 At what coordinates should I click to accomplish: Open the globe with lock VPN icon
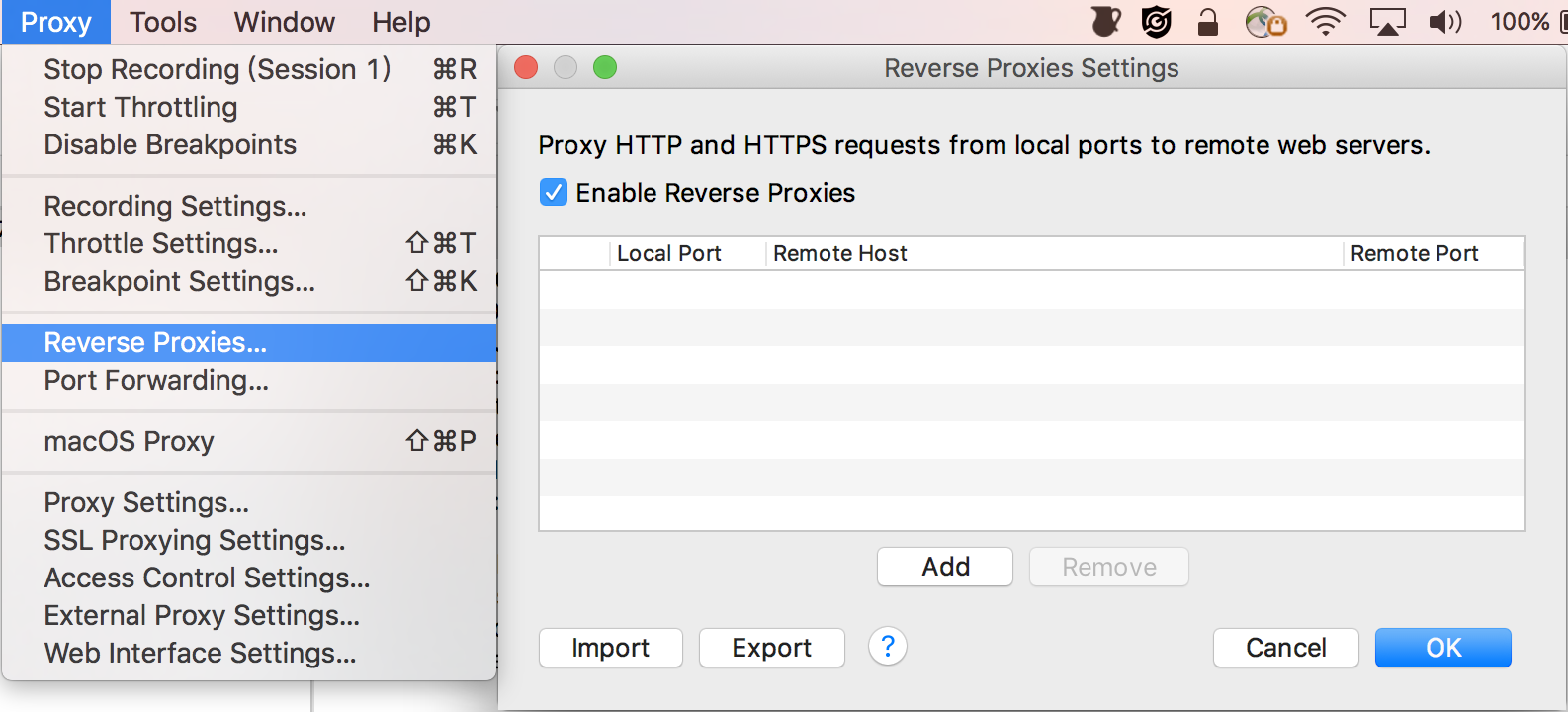pos(1265,21)
